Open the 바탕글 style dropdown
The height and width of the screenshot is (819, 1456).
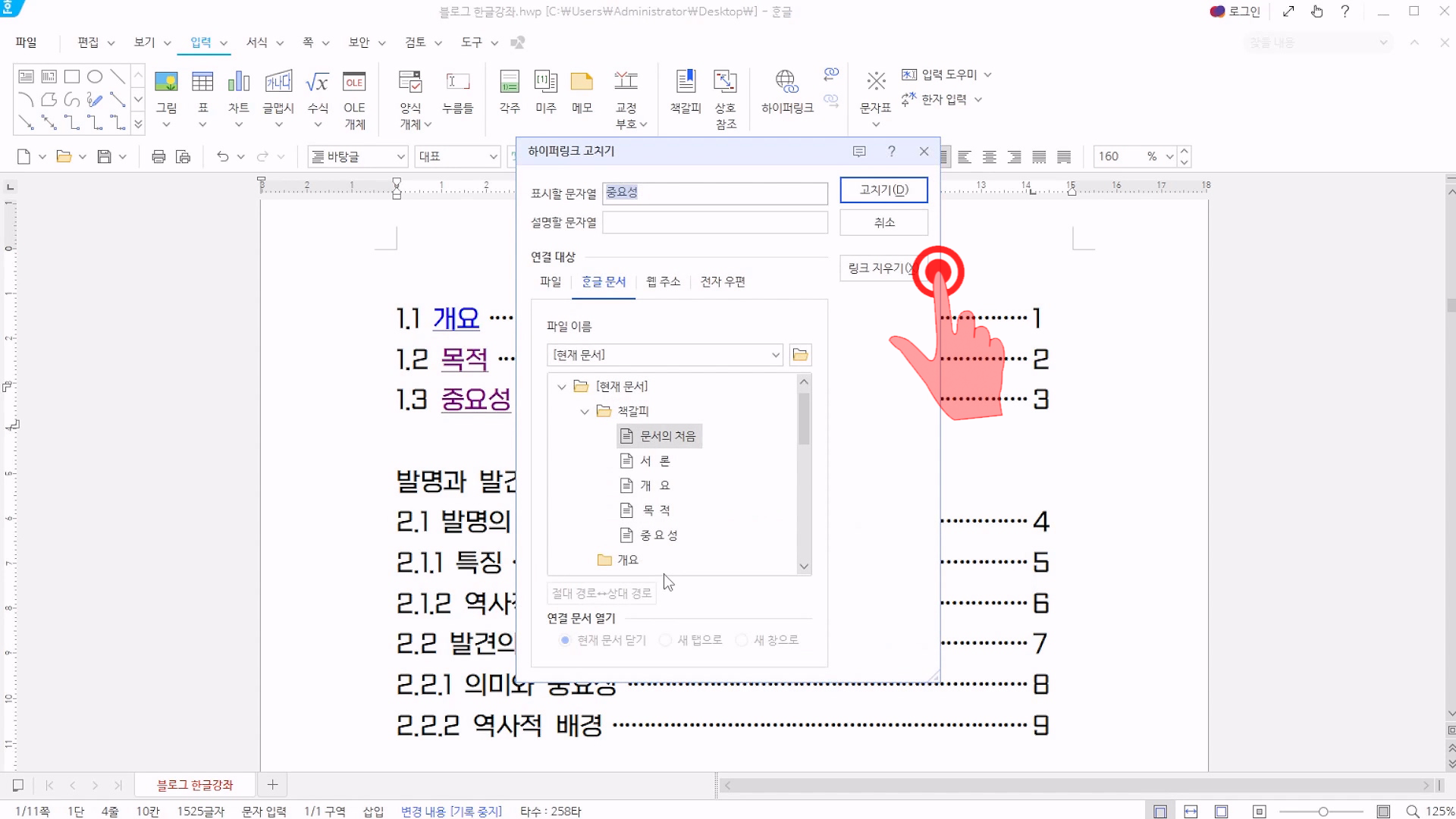pos(400,157)
